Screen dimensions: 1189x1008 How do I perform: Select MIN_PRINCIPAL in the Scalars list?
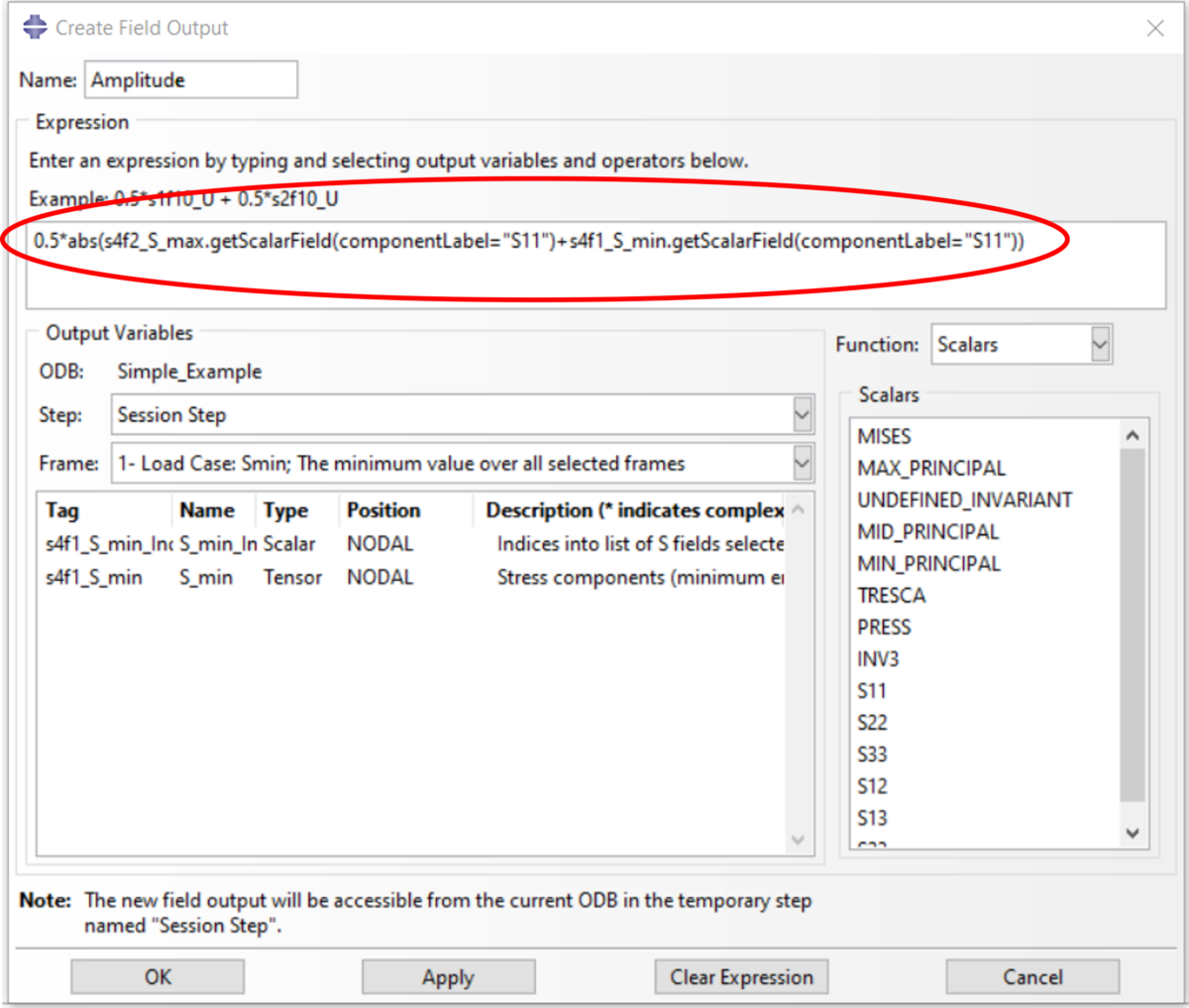coord(929,563)
